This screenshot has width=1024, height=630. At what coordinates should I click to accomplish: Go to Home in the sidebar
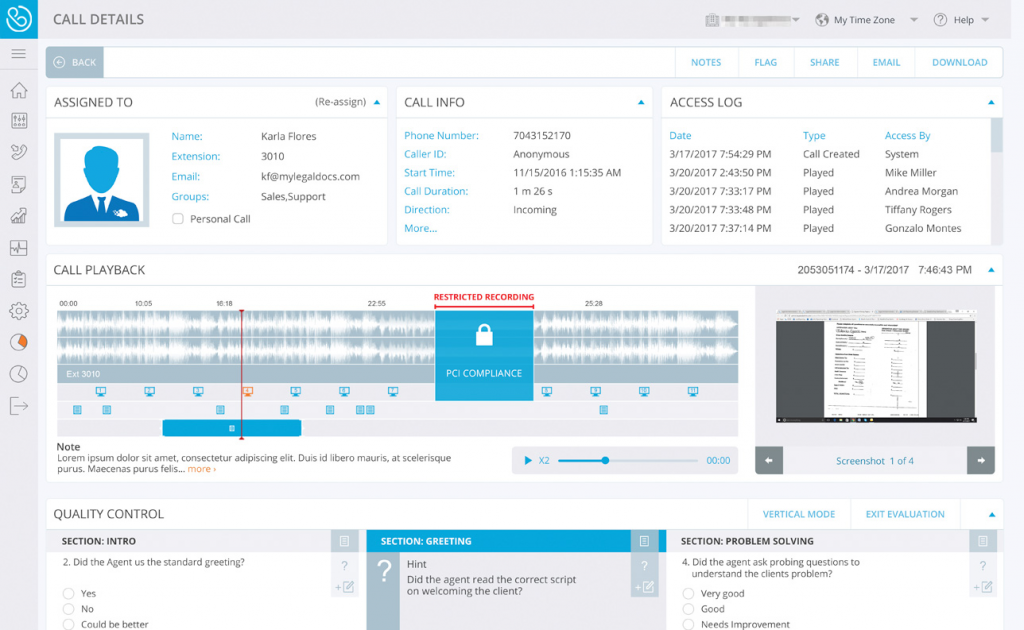[x=18, y=89]
